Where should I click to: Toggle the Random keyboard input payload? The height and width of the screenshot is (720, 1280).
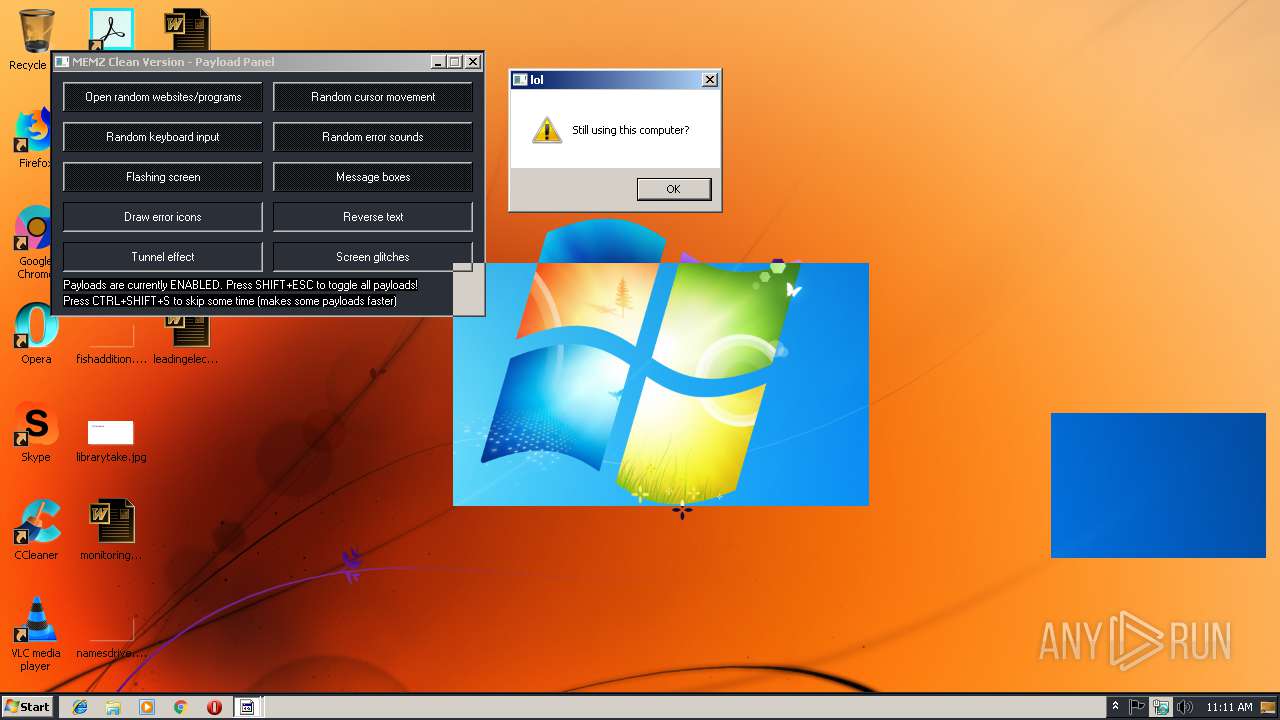[163, 137]
